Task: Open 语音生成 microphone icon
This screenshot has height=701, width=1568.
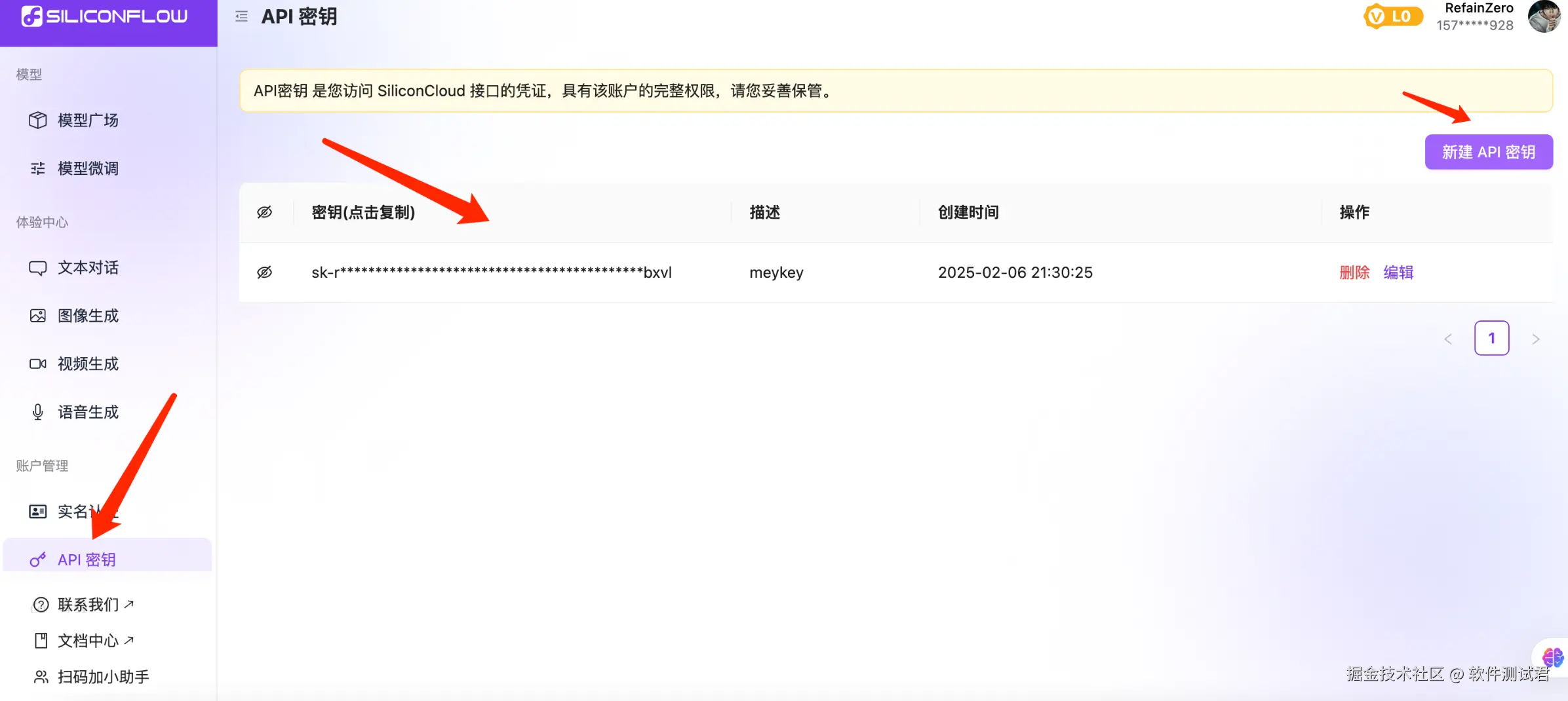Action: coord(38,412)
